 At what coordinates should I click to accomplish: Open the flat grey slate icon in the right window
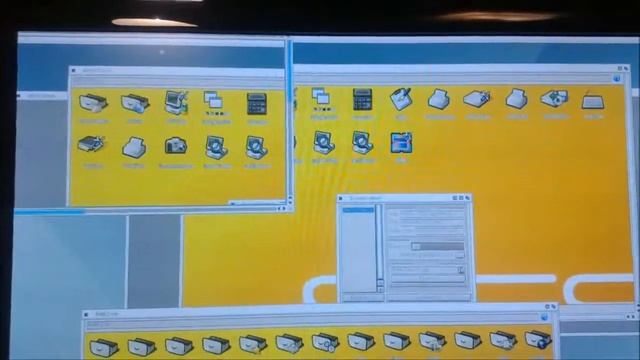593,100
